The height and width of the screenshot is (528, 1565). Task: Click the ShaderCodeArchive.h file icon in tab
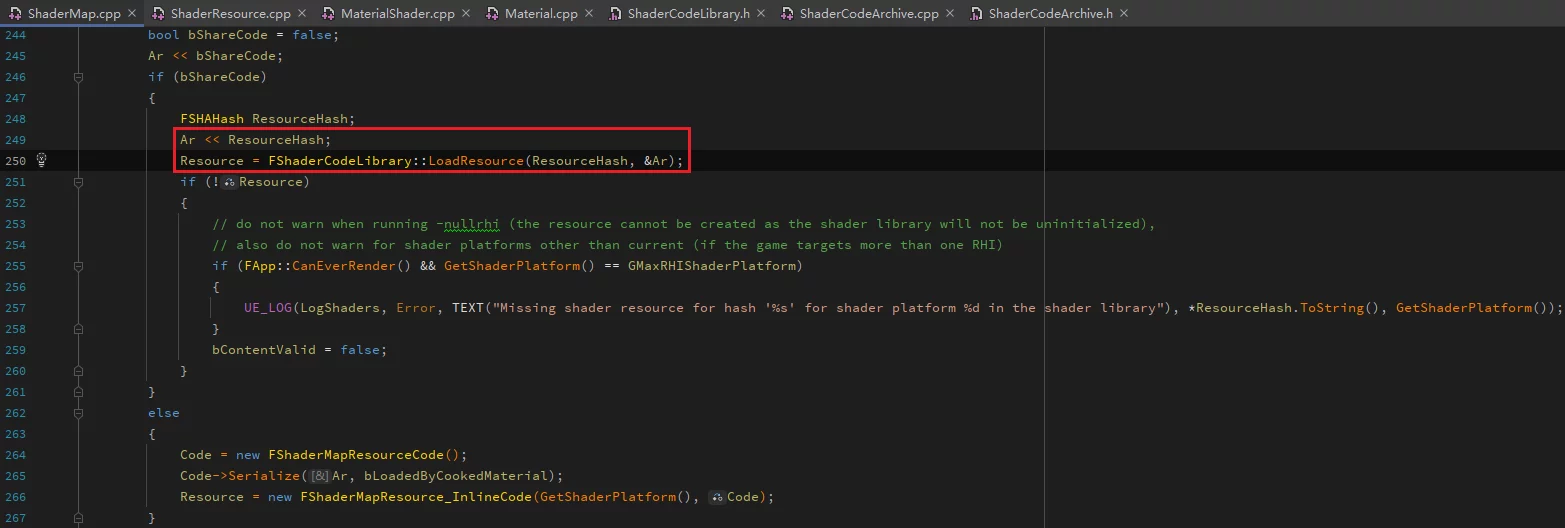click(x=975, y=14)
